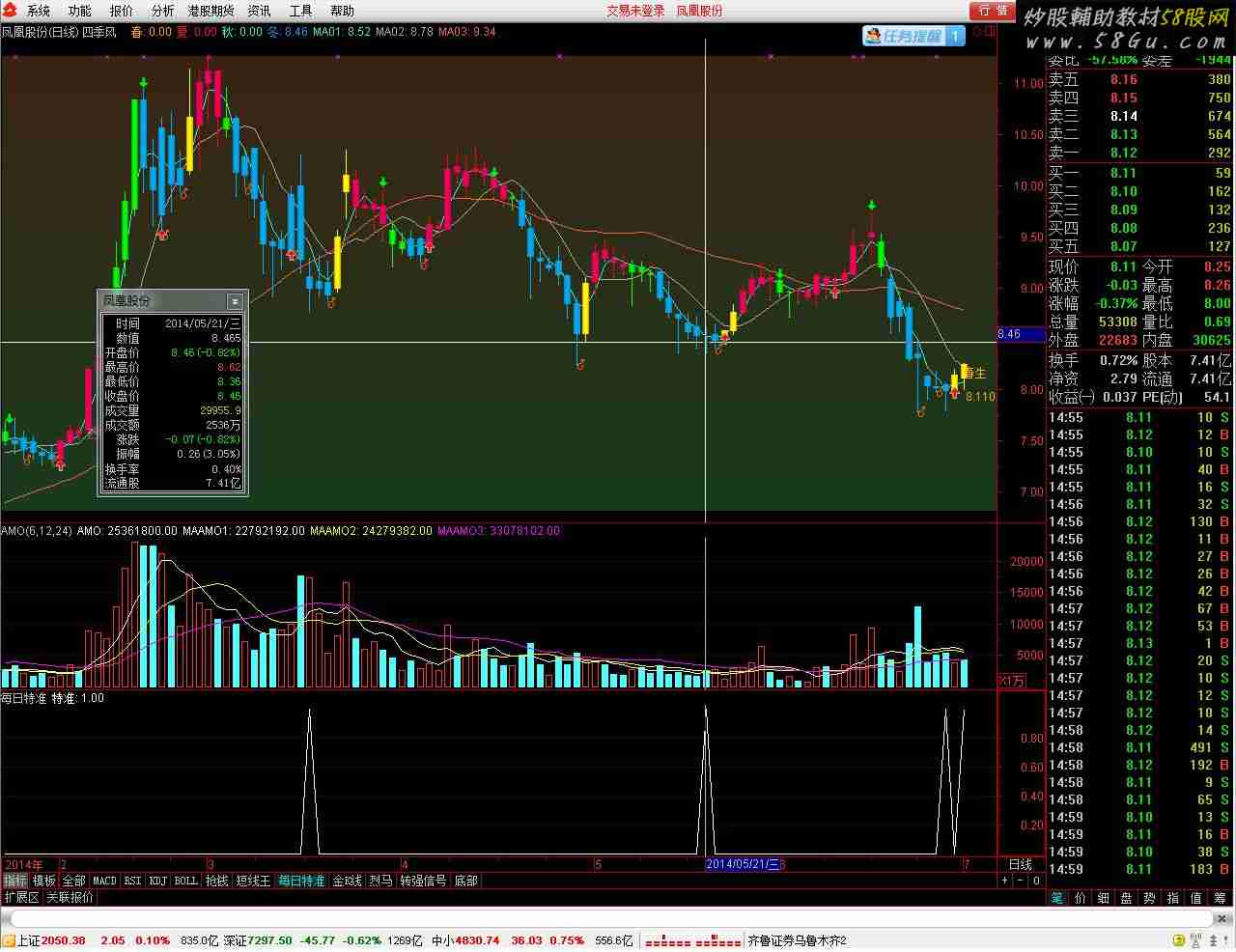Select the 指标 tab

tap(14, 881)
